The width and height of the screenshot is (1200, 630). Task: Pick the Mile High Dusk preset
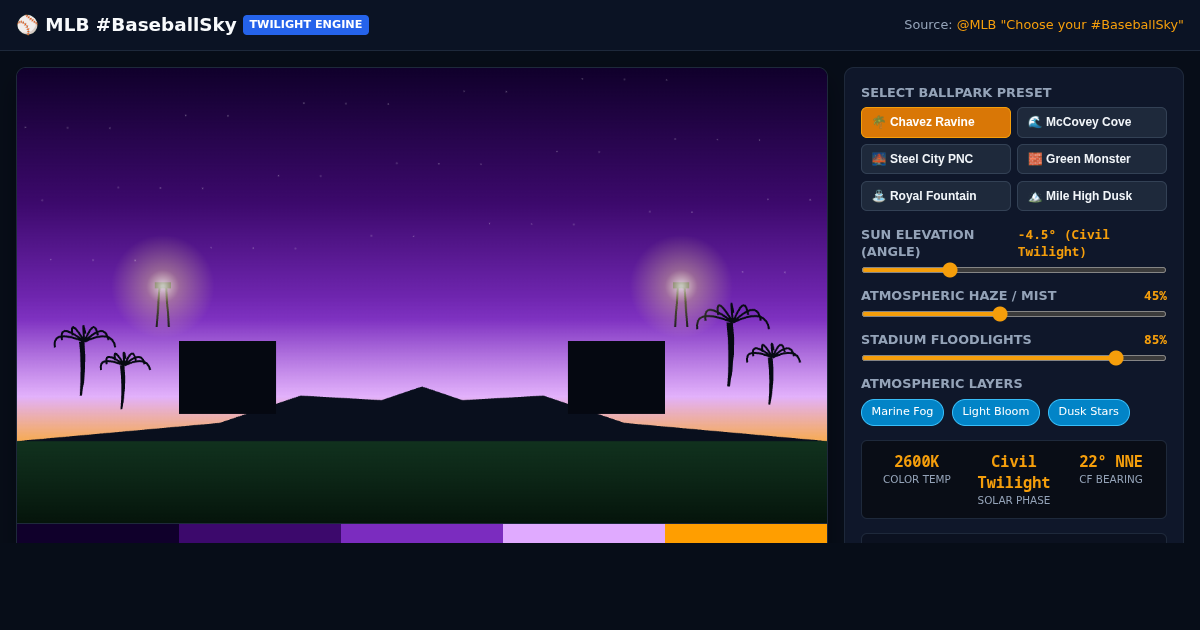[1092, 196]
